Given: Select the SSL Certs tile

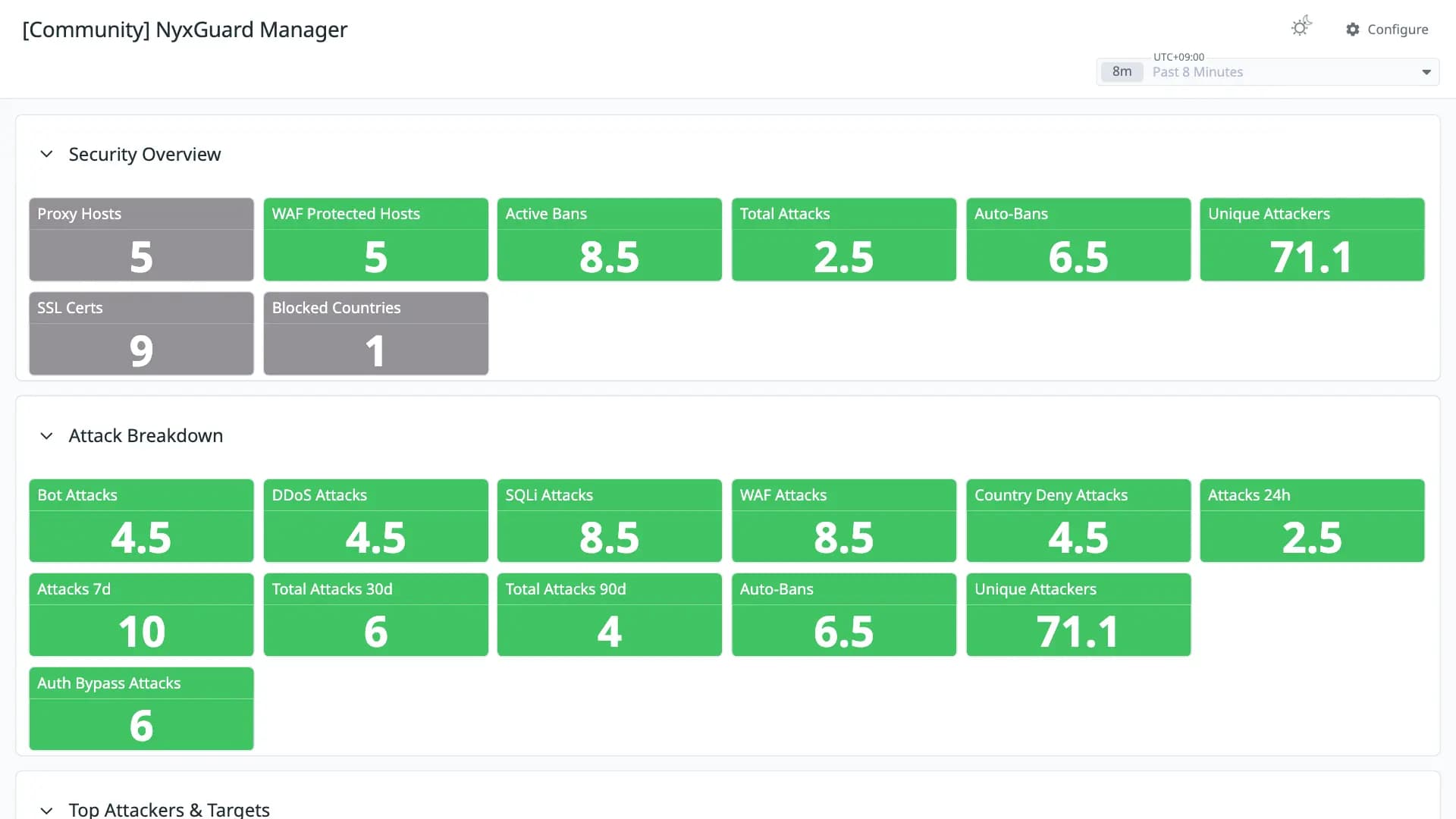Looking at the screenshot, I should tap(141, 334).
